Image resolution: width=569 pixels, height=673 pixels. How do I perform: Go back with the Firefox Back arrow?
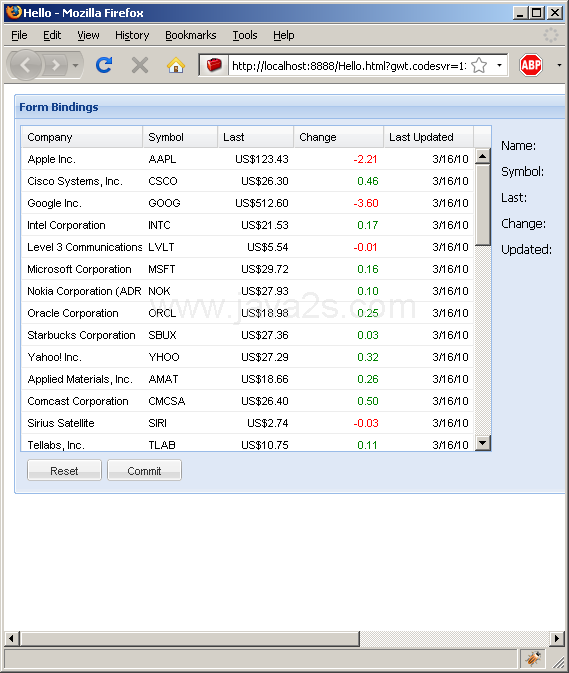click(25, 65)
